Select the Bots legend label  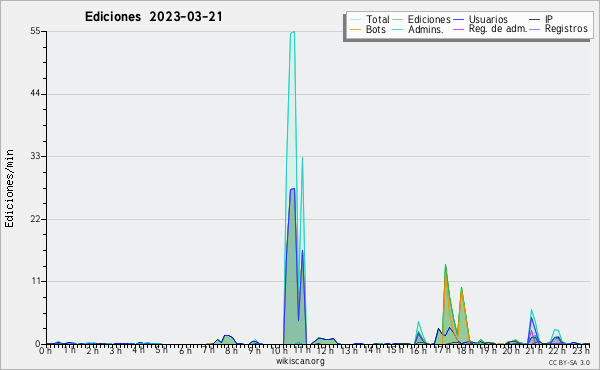click(375, 29)
